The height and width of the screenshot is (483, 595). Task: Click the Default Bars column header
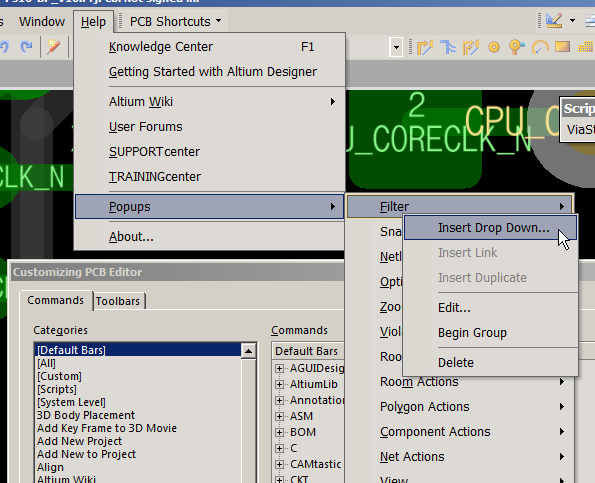(x=308, y=351)
